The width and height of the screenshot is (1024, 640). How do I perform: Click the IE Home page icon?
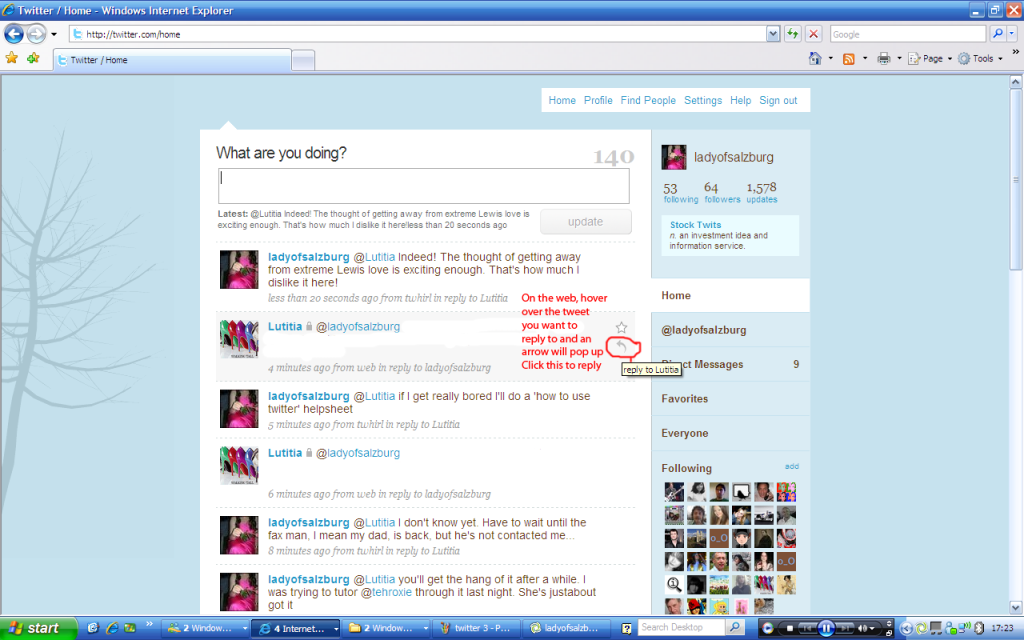(815, 59)
